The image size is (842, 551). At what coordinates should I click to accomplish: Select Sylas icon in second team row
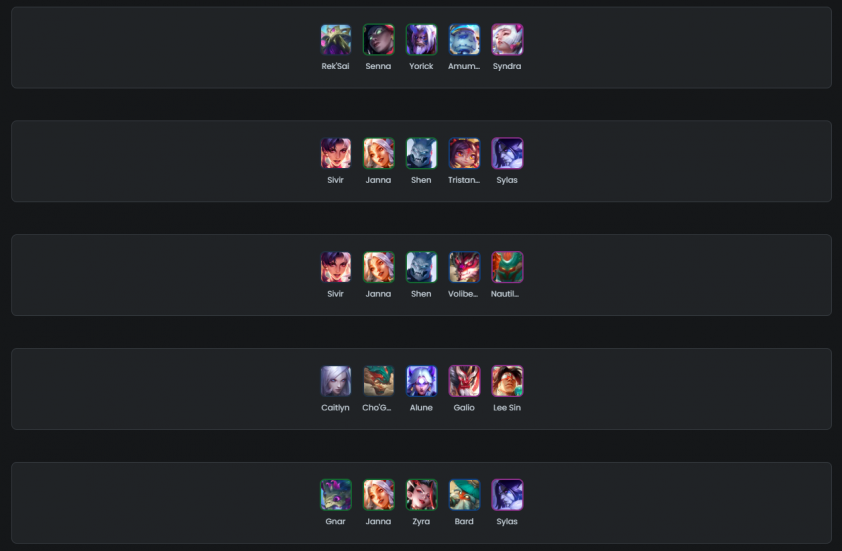point(507,154)
